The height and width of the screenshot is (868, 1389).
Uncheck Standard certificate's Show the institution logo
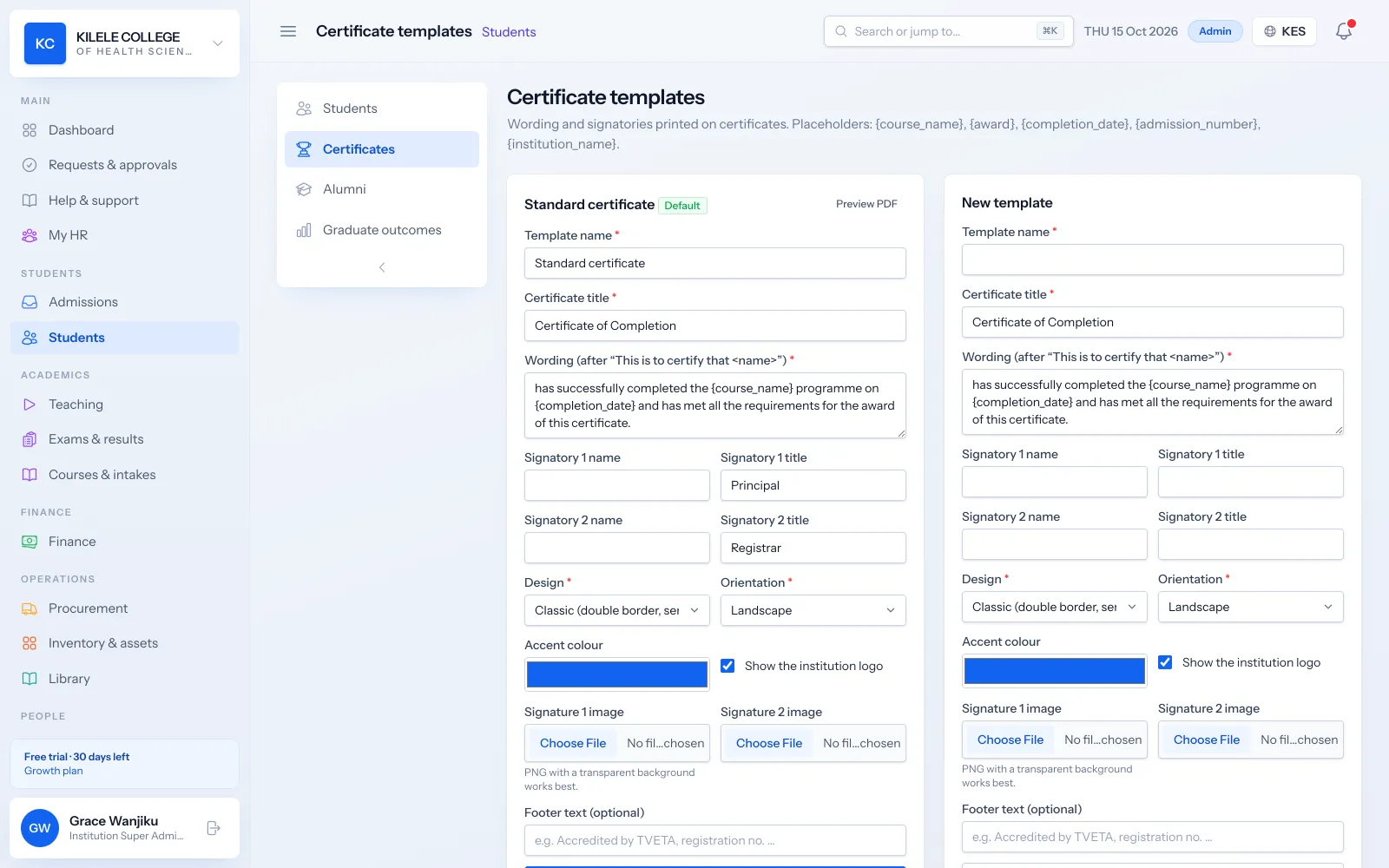point(727,666)
